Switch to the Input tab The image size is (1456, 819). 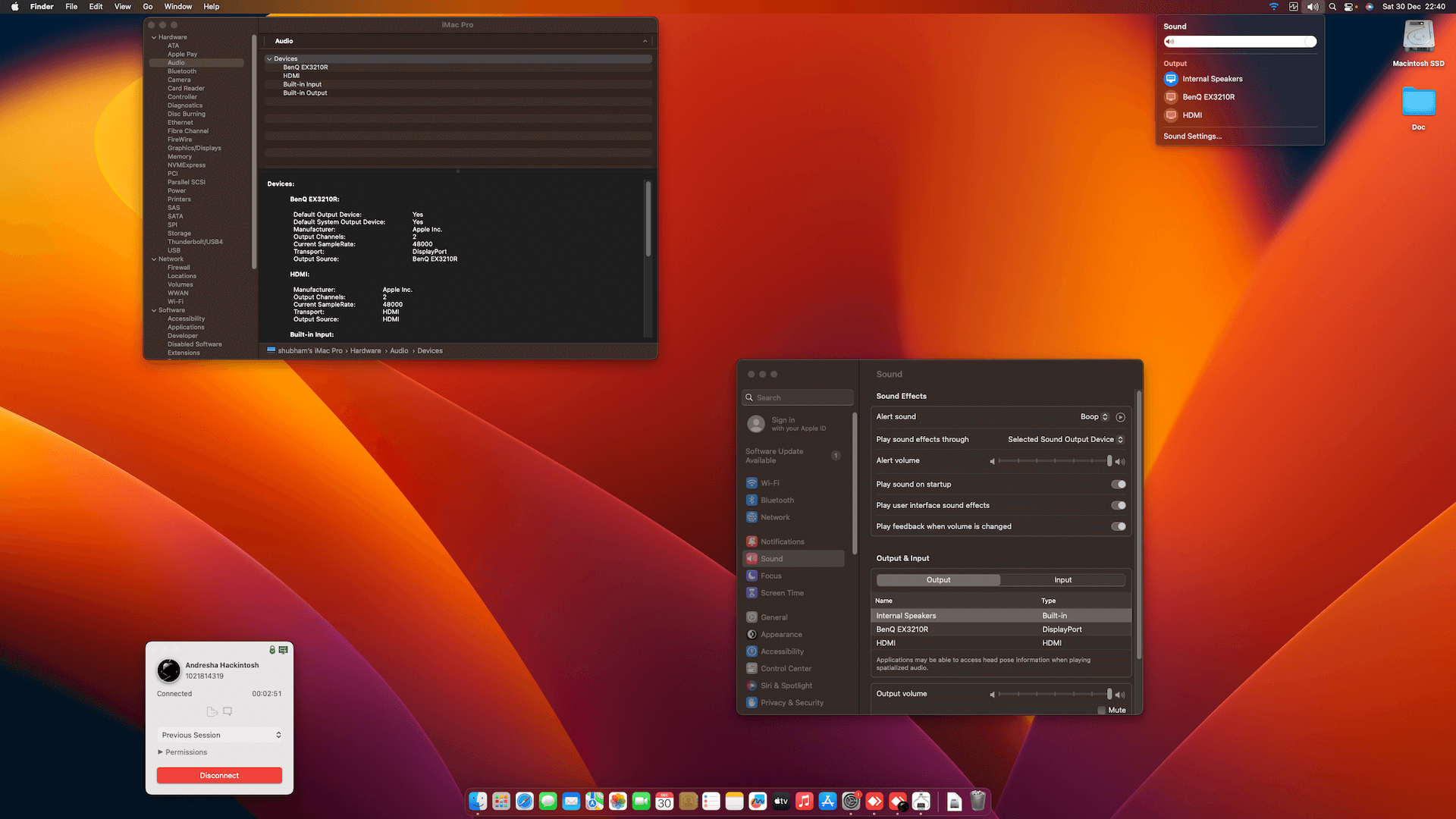1062,580
